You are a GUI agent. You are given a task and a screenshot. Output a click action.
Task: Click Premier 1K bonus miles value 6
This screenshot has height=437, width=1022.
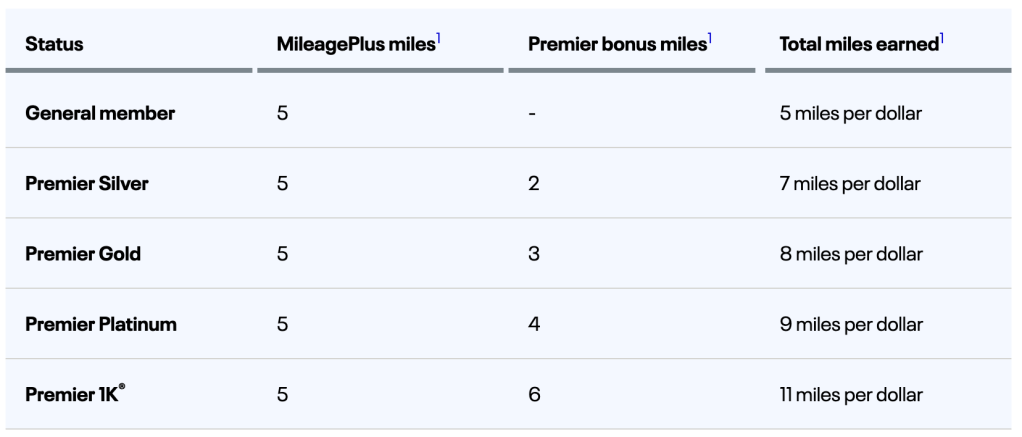point(534,394)
